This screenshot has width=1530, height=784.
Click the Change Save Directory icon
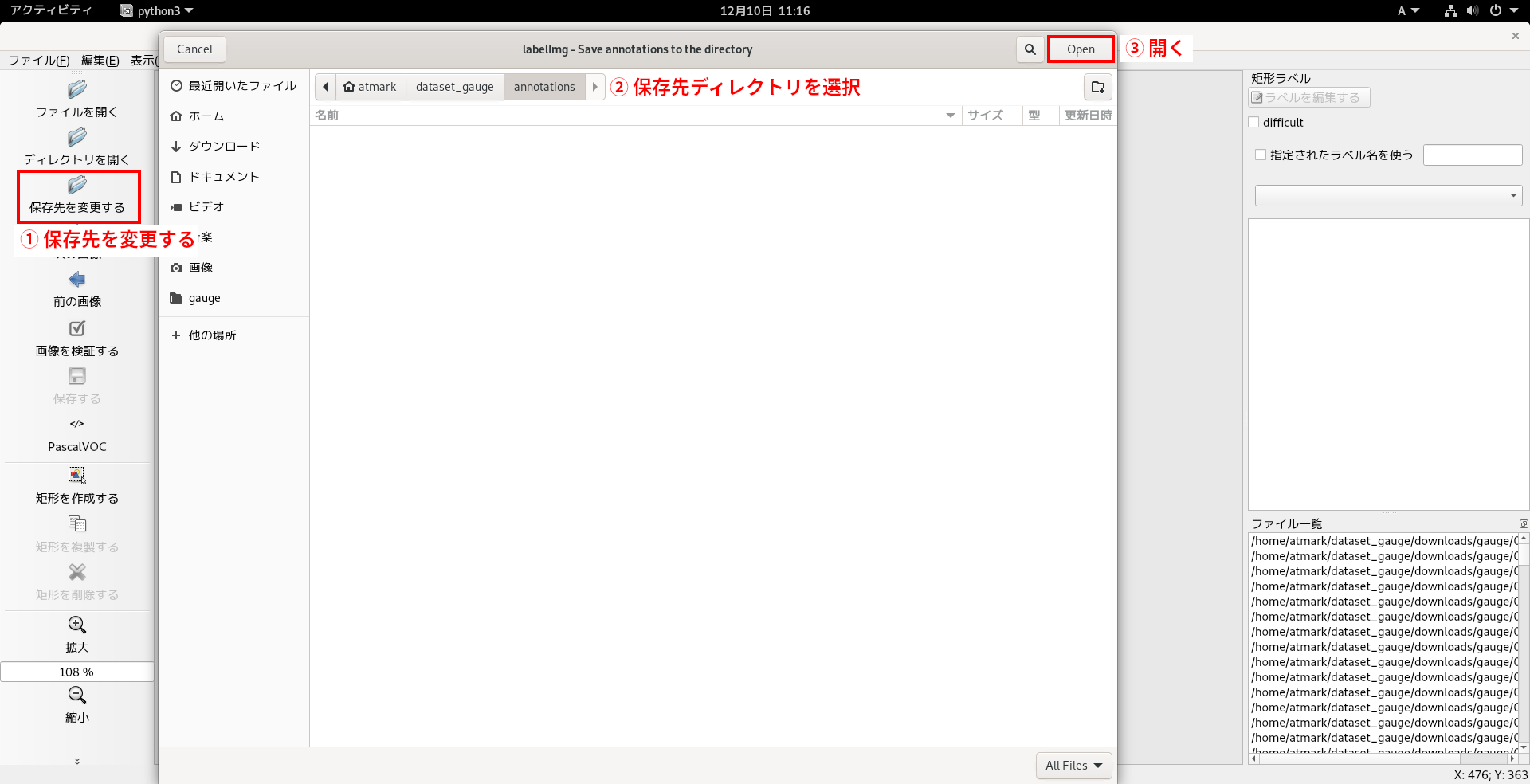77,185
